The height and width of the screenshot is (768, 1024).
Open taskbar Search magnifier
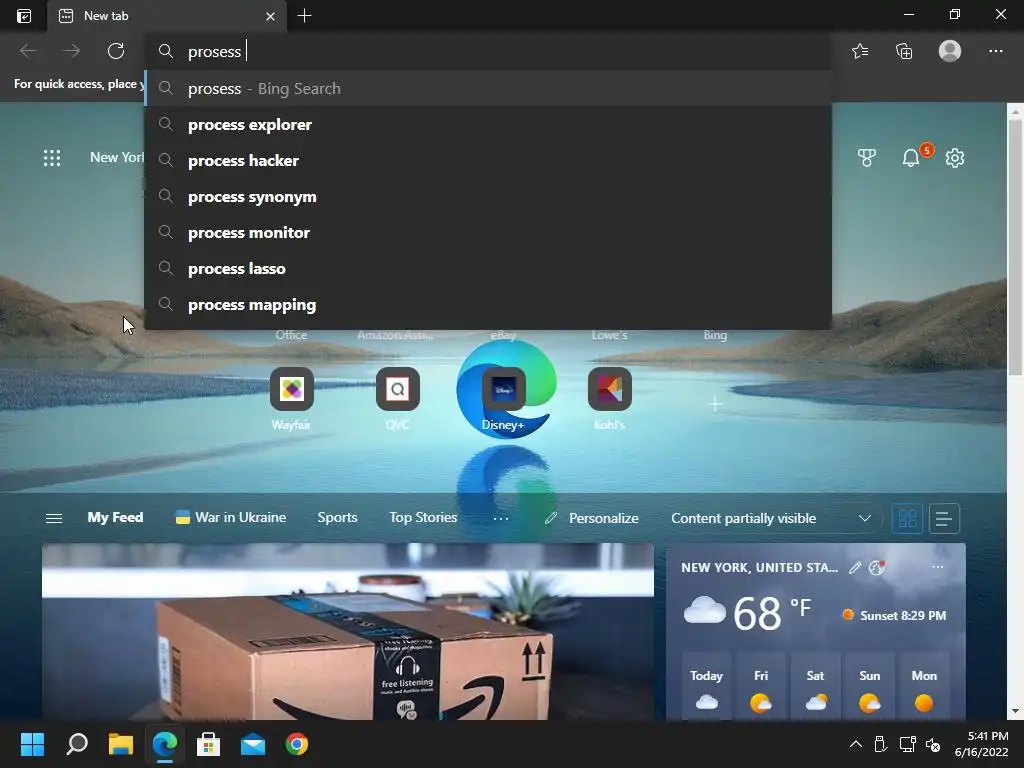pyautogui.click(x=76, y=744)
